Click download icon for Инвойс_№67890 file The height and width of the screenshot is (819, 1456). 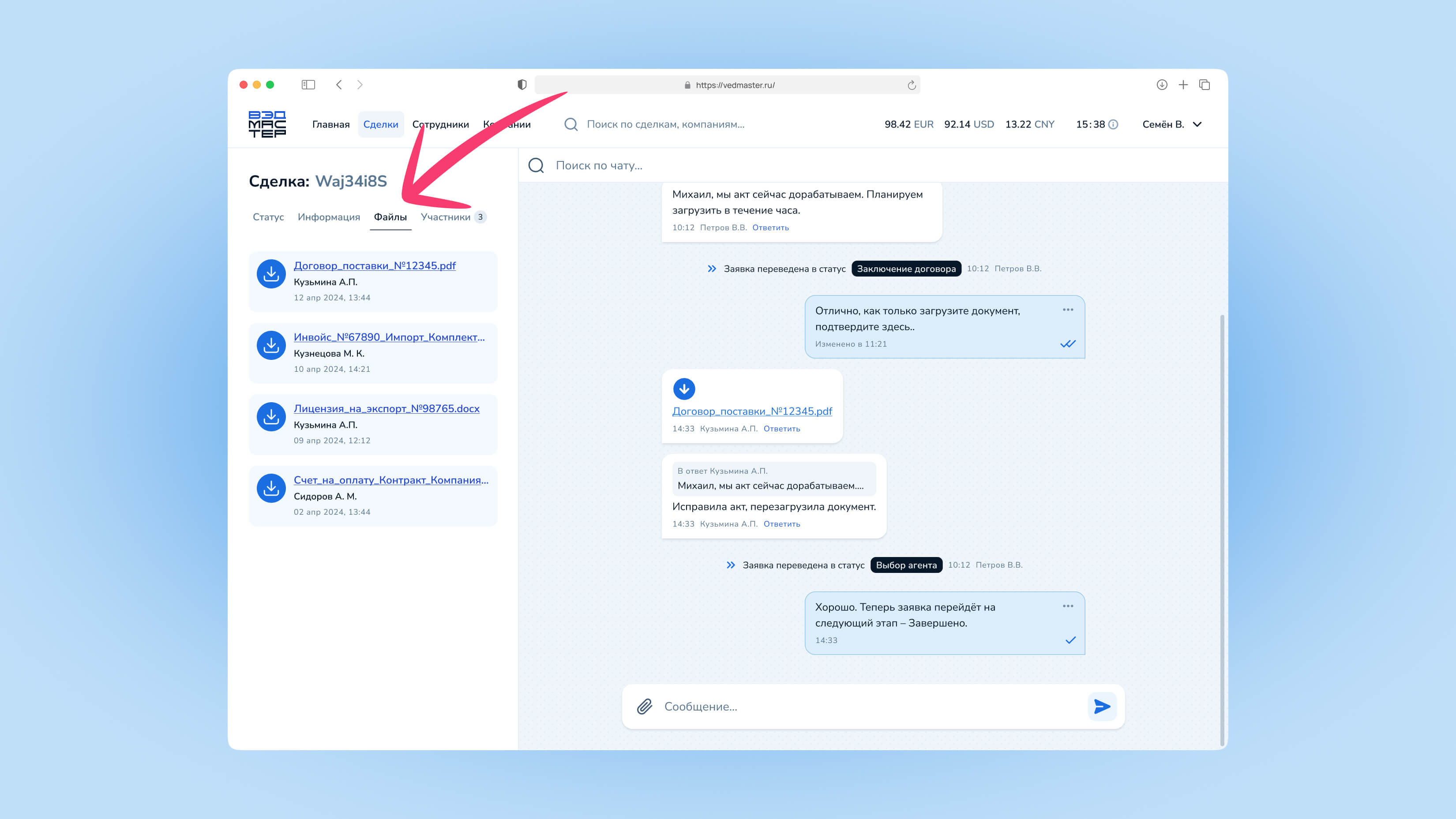tap(271, 345)
